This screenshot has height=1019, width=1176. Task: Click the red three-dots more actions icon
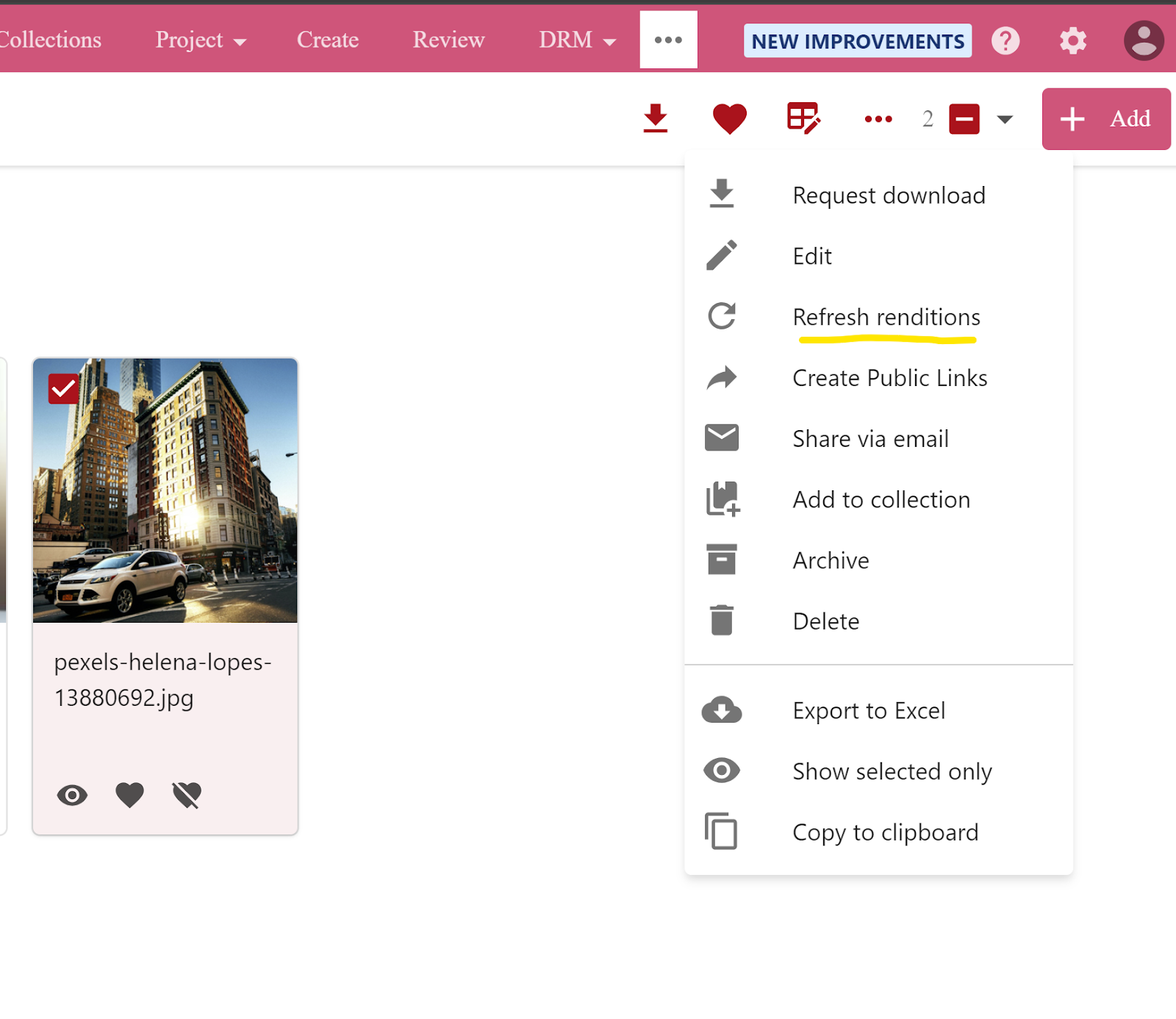coord(878,119)
